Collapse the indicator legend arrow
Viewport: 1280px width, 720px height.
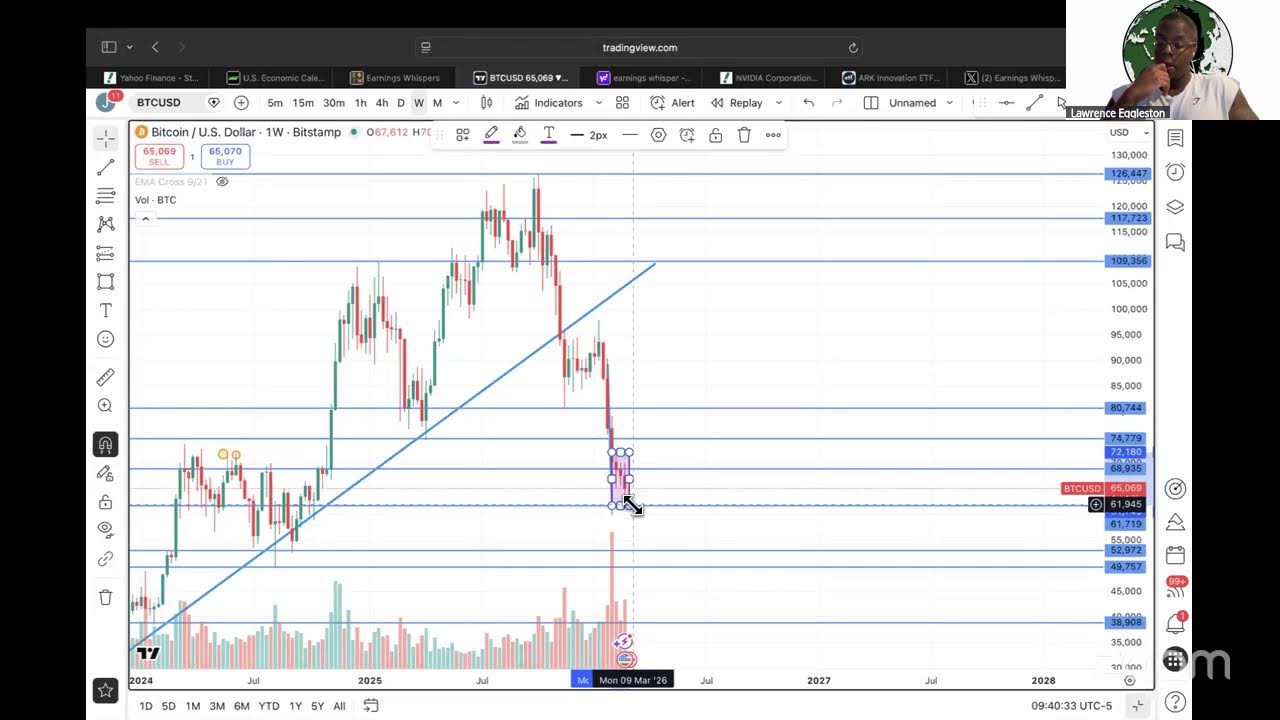click(x=145, y=218)
